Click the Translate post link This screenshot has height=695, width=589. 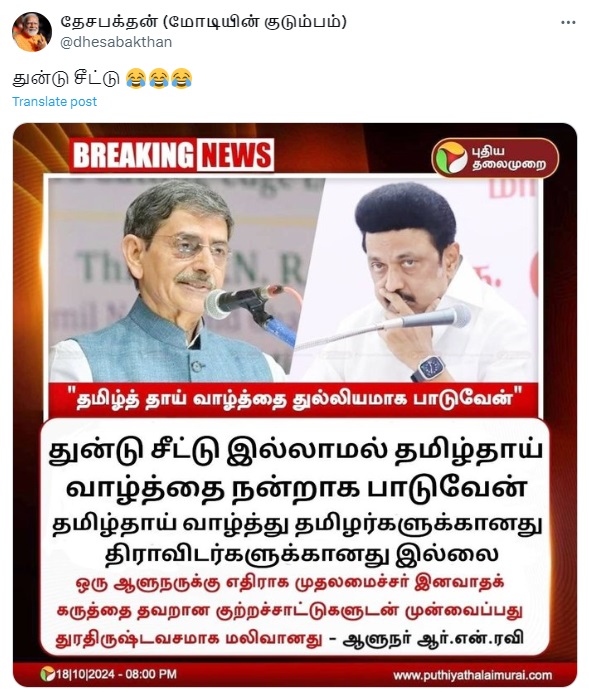tap(54, 102)
